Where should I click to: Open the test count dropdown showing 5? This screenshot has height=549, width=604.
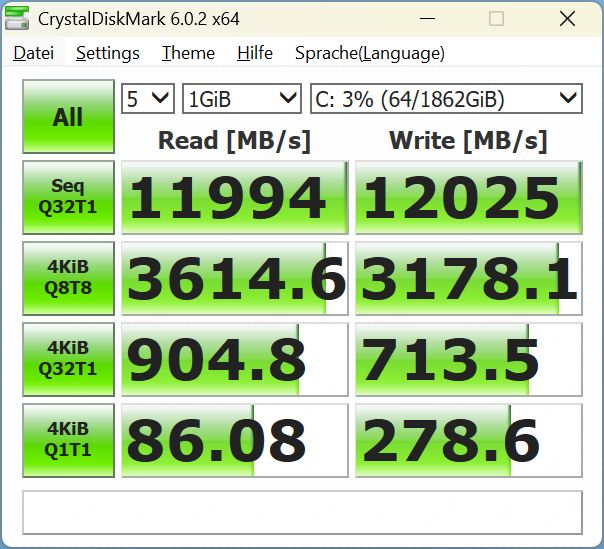coord(147,98)
